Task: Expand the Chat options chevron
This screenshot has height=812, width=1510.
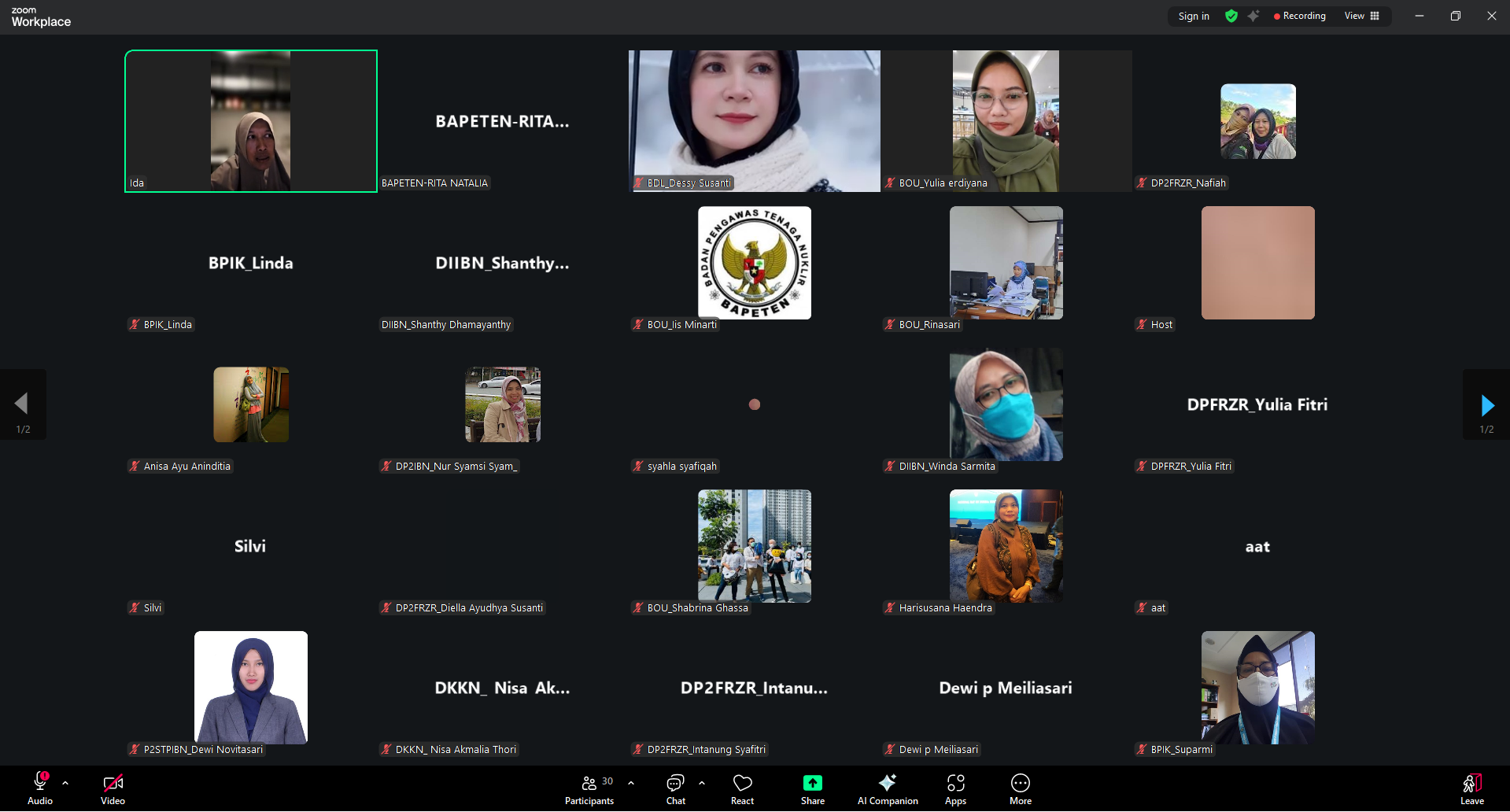Action: 701,783
